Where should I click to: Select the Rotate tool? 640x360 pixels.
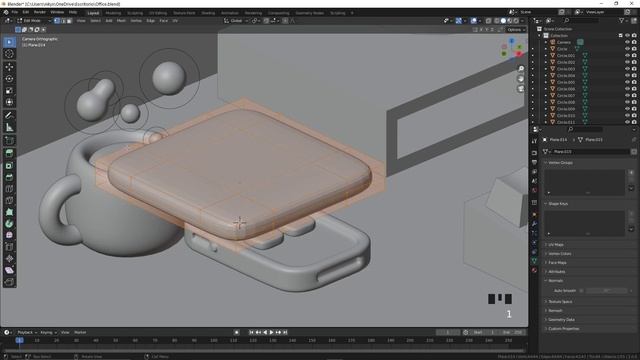9,79
